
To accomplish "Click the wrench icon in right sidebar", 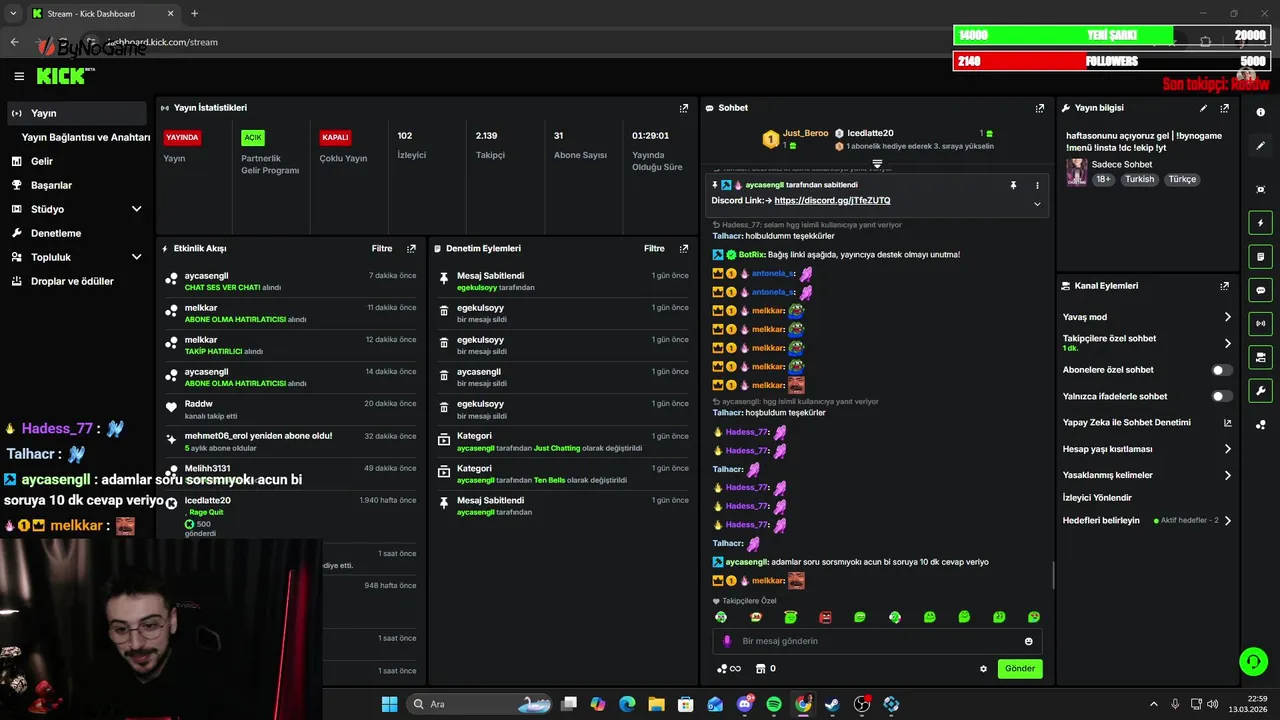I will coord(1261,391).
